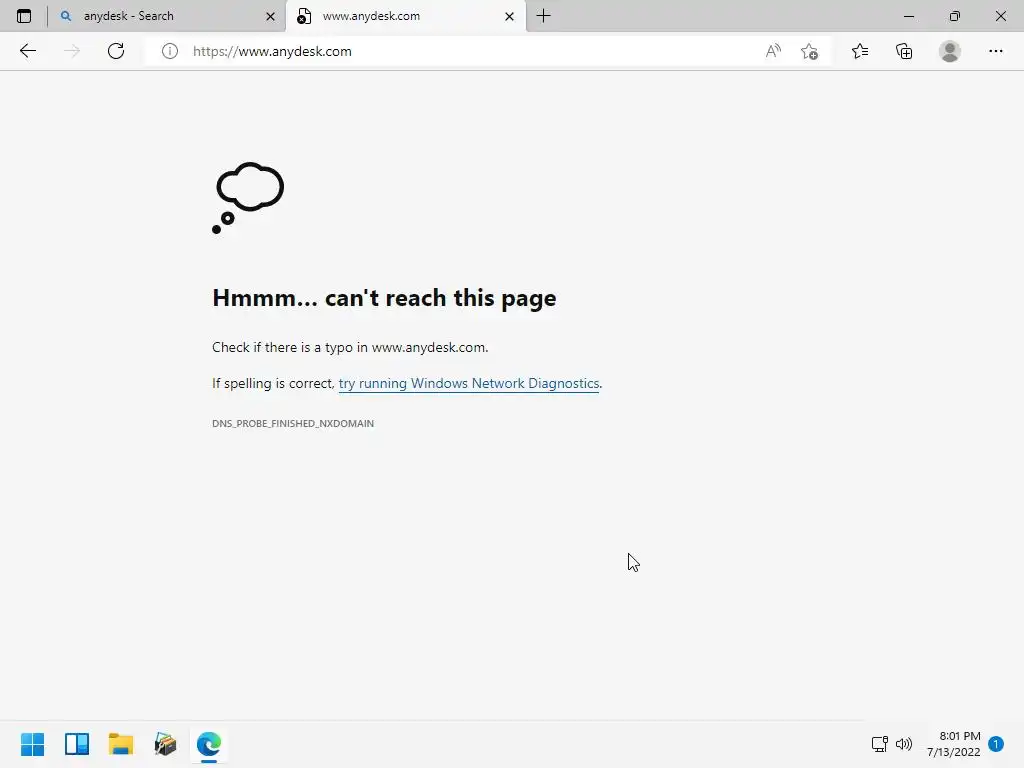This screenshot has height=768, width=1024.
Task: Open the Windows Start menu
Action: coord(33,744)
